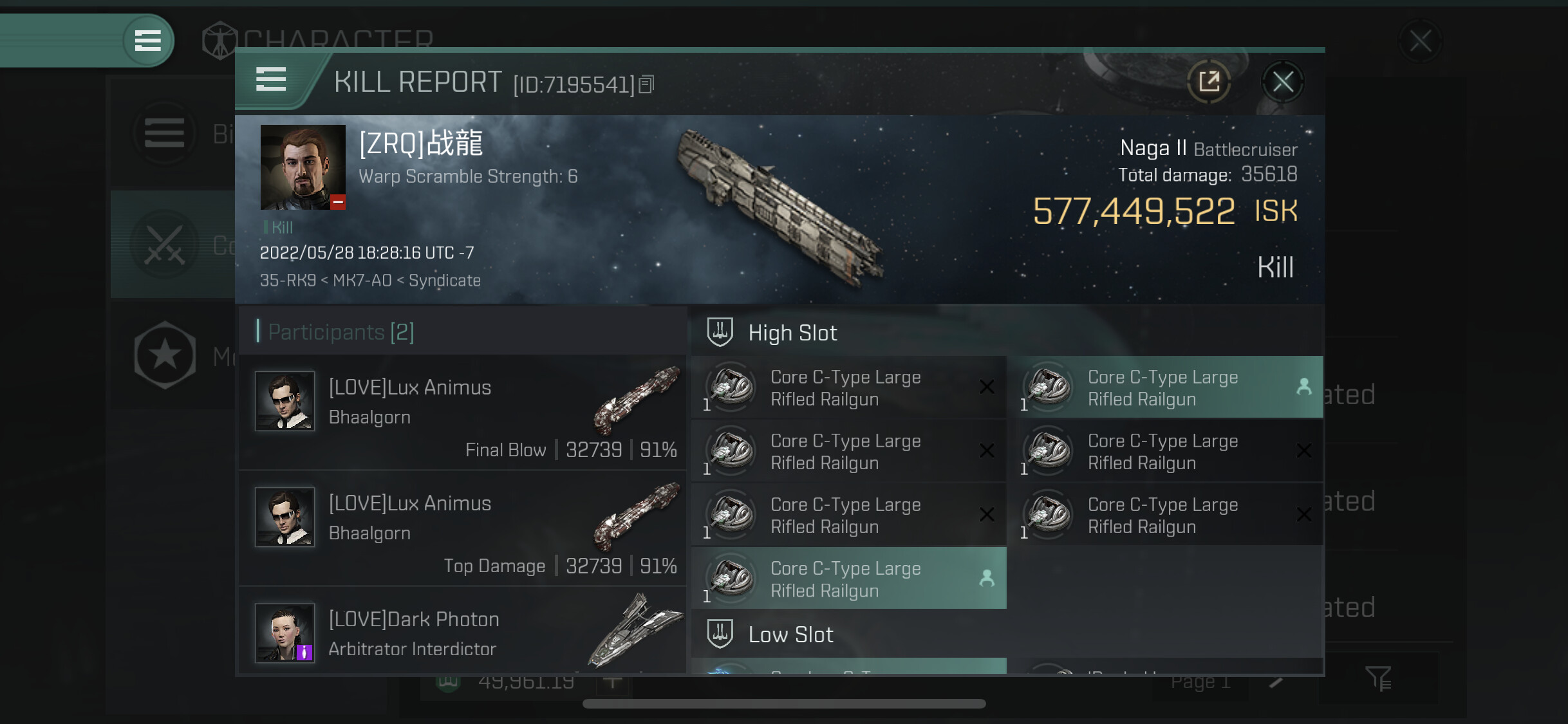Click the filter icon at bottom right
The height and width of the screenshot is (724, 1568).
[x=1377, y=678]
